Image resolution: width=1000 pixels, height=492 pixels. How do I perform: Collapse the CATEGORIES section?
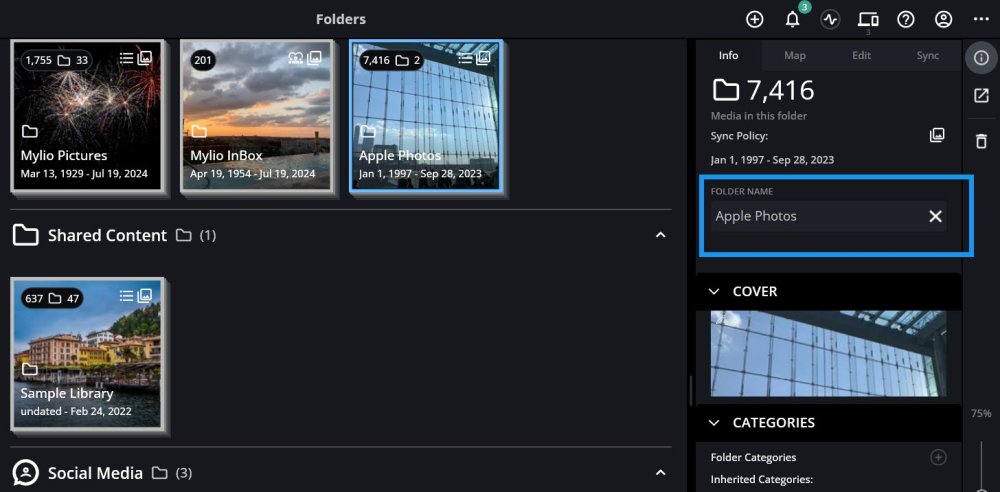tap(714, 423)
